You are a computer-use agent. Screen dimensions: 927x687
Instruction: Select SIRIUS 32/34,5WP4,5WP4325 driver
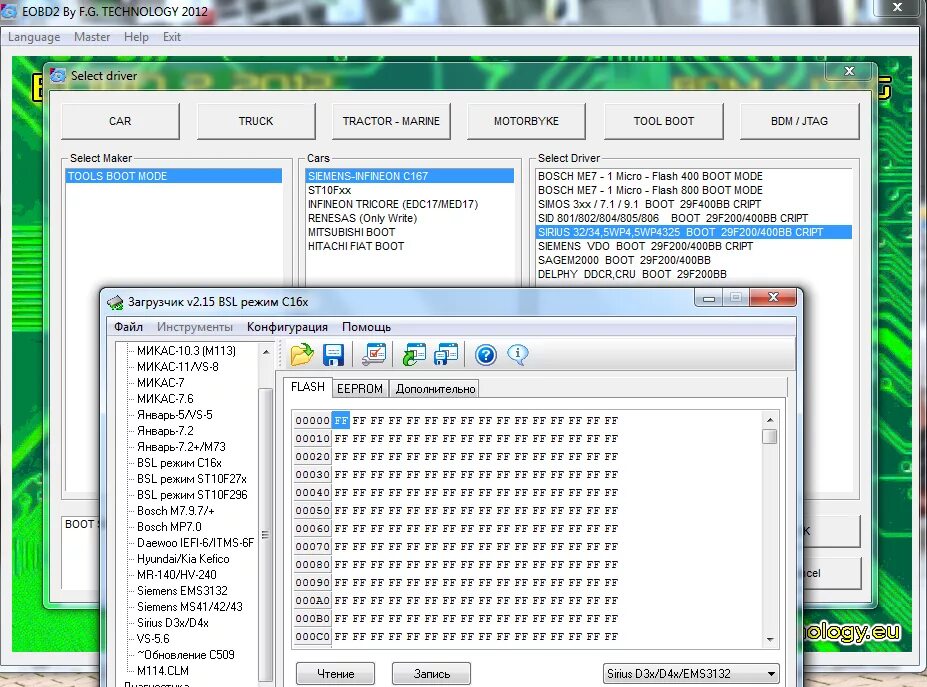pos(693,232)
